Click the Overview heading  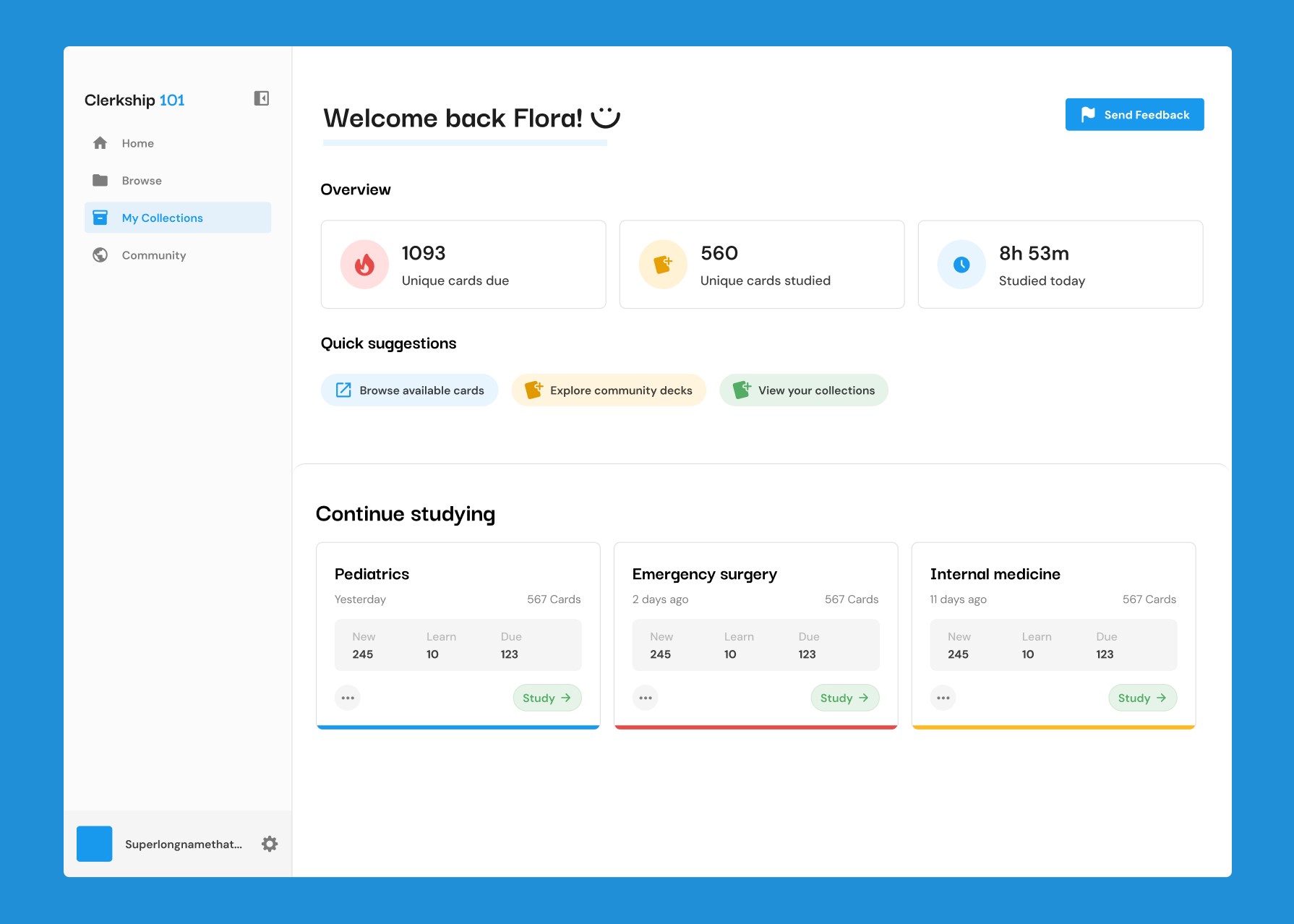356,189
